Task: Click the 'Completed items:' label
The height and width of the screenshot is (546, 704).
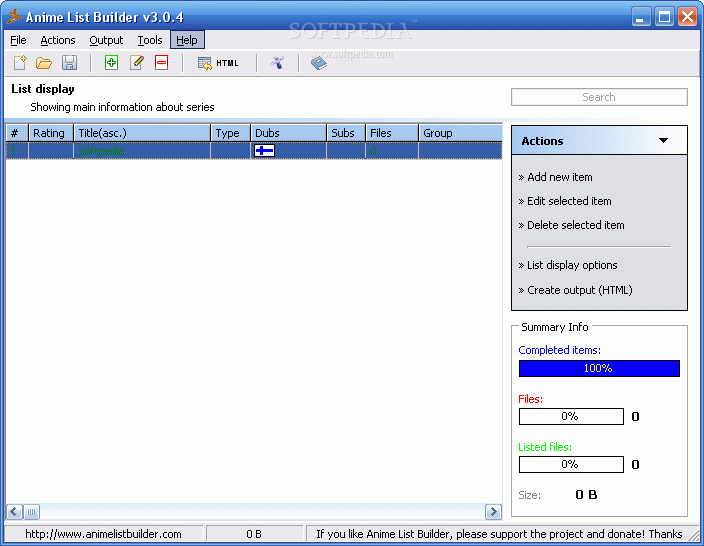Action: (559, 350)
